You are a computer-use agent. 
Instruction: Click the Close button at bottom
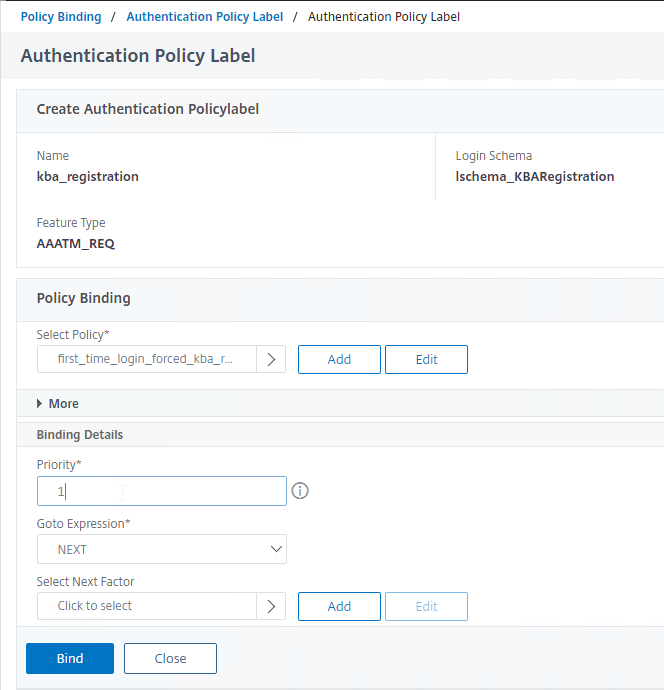tap(170, 658)
